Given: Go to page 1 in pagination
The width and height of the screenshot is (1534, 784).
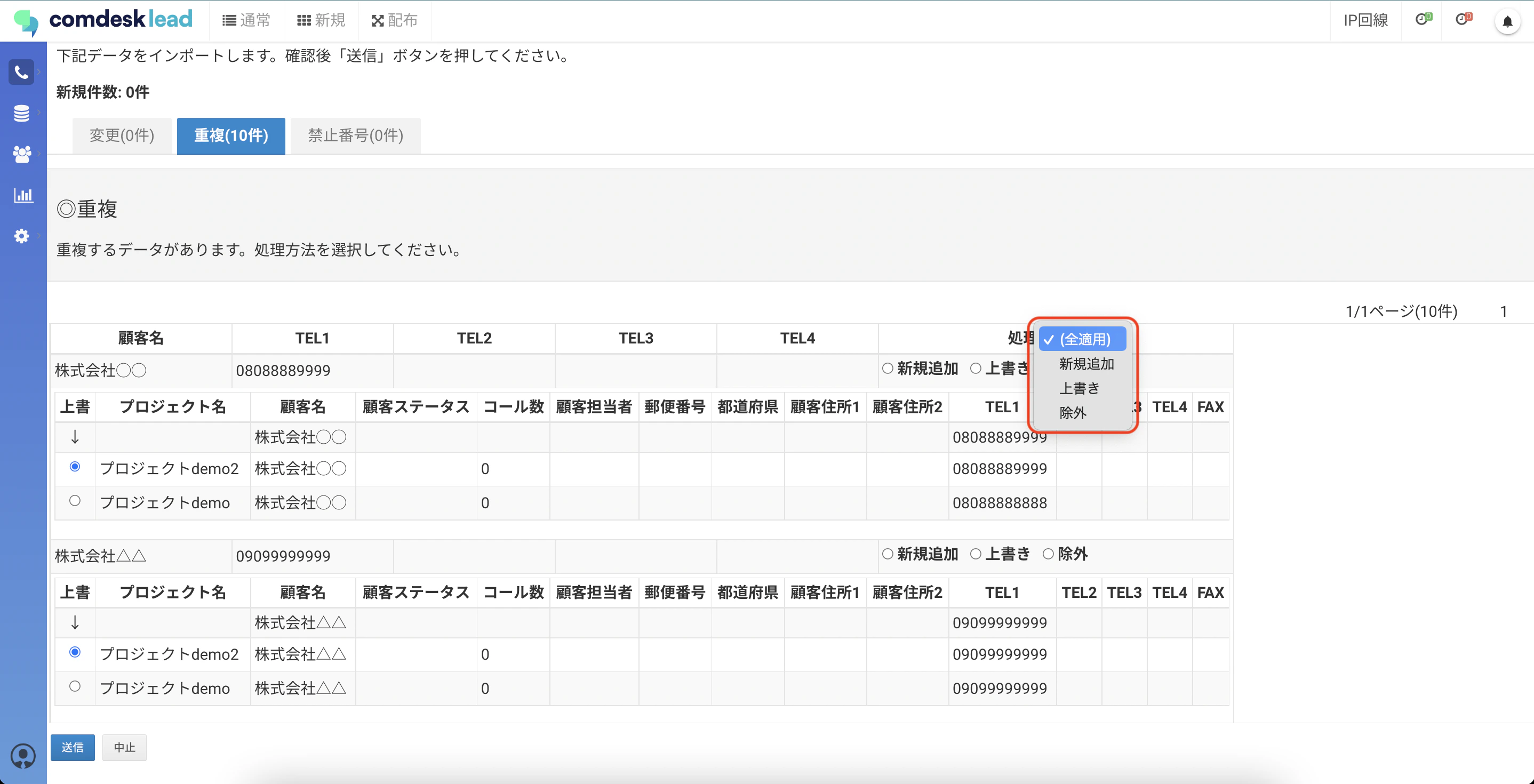Looking at the screenshot, I should 1504,311.
